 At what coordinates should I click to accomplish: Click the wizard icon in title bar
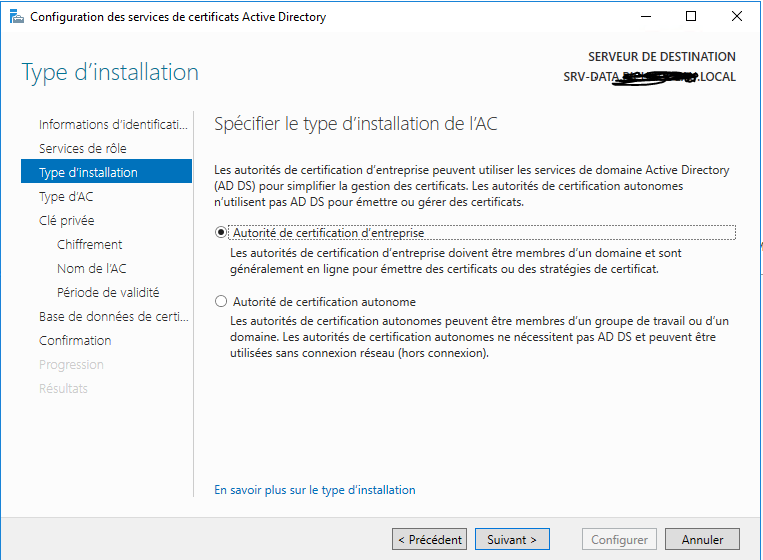pyautogui.click(x=17, y=17)
